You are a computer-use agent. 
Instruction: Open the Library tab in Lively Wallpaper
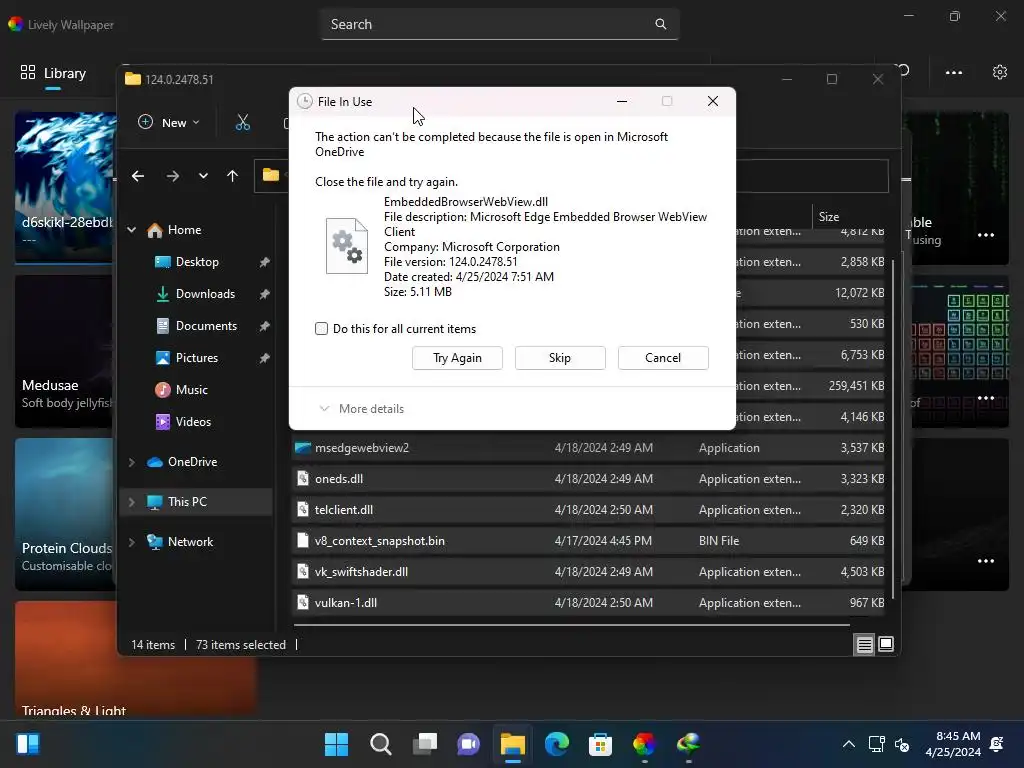coord(54,73)
